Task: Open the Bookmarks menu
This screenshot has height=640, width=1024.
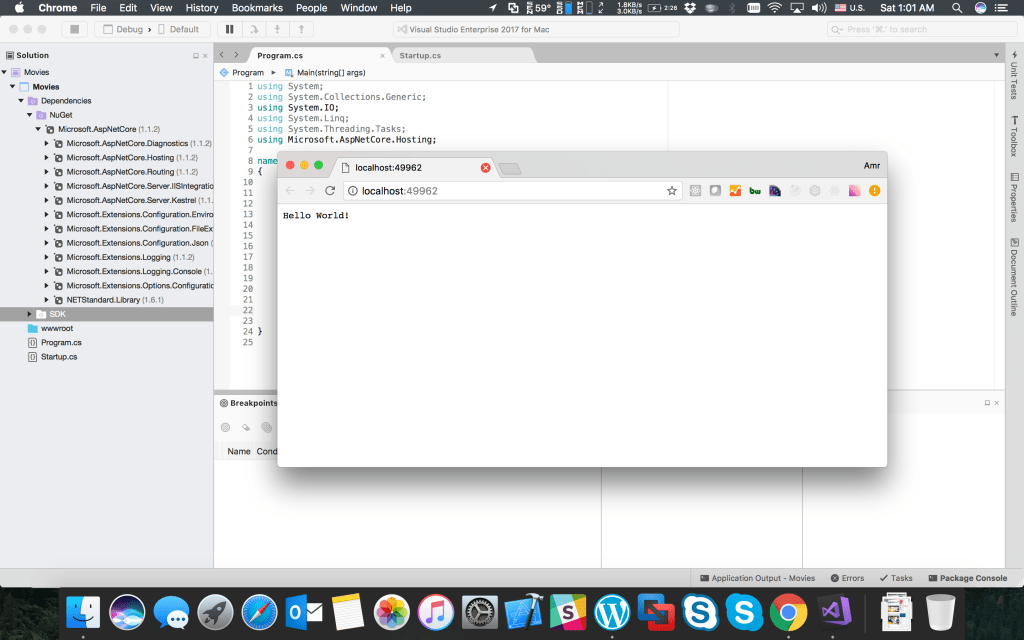Action: click(x=257, y=8)
